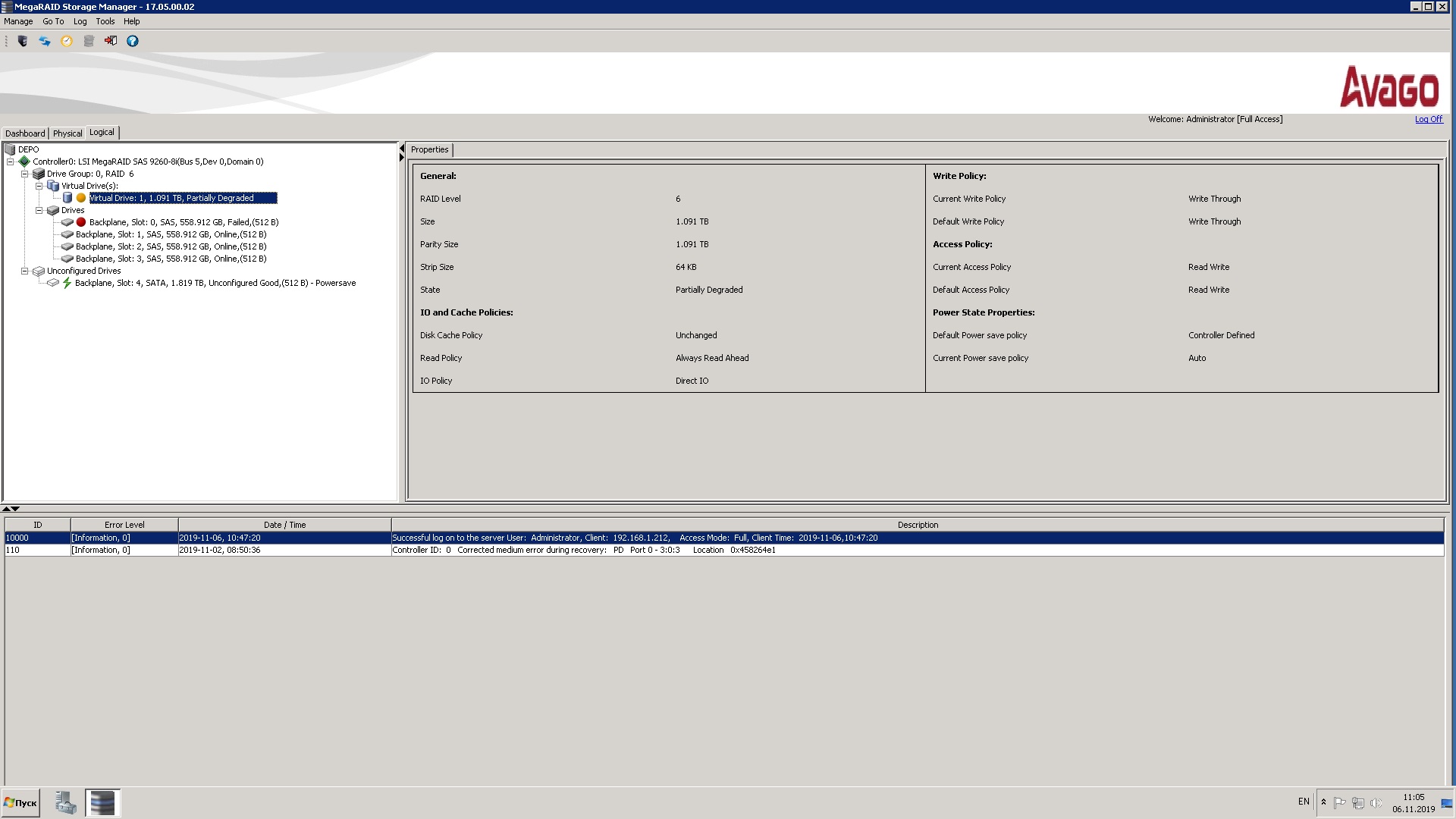Select Virtual Drive: 1, Partially Degraded
This screenshot has height=819, width=1456.
[x=183, y=198]
